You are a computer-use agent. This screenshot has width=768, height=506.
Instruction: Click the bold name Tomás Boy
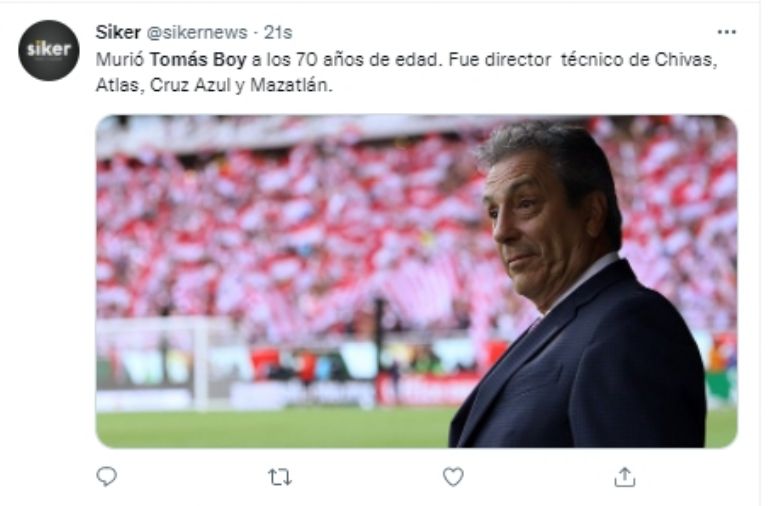point(190,59)
